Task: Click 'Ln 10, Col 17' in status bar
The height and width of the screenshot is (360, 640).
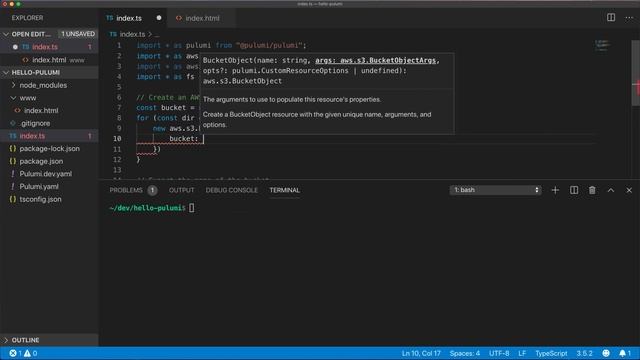Action: click(421, 353)
